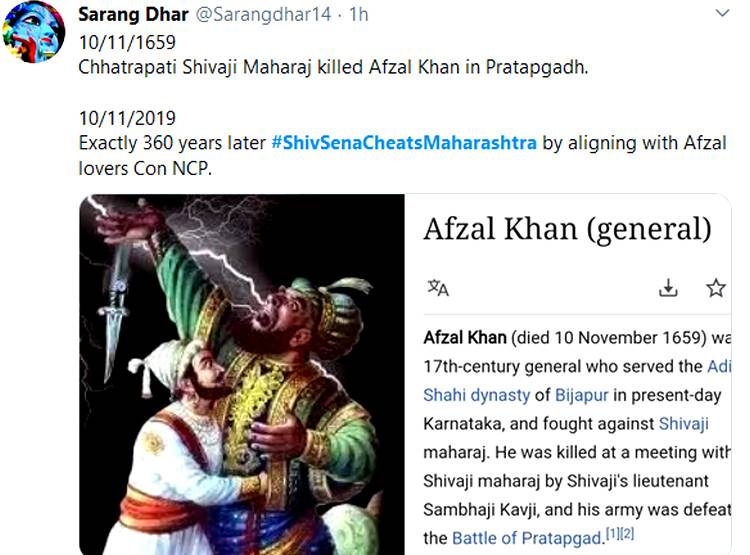Open the Battle of Pratapgad link

(x=529, y=538)
